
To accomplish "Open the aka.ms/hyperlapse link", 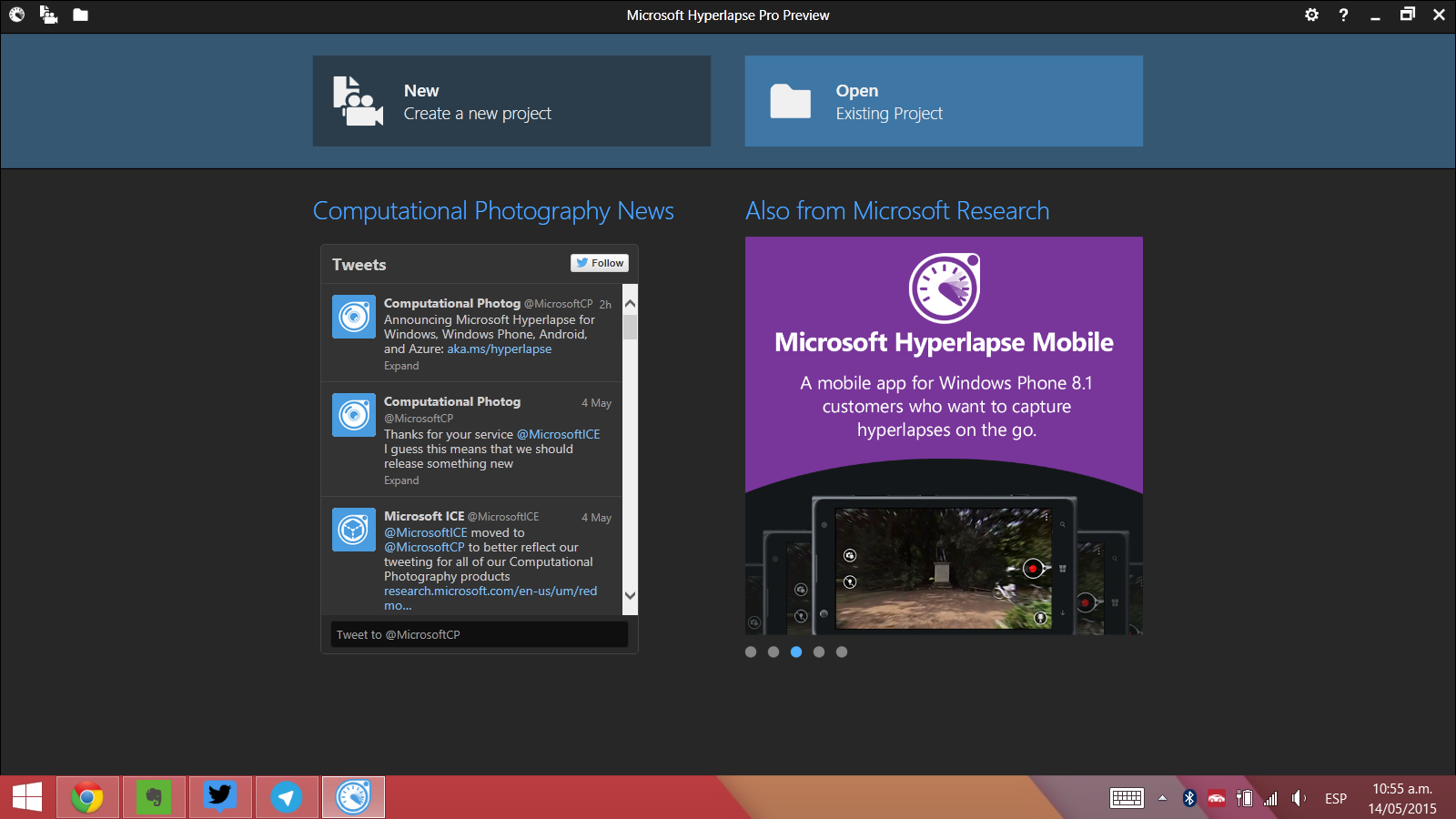I will (499, 349).
